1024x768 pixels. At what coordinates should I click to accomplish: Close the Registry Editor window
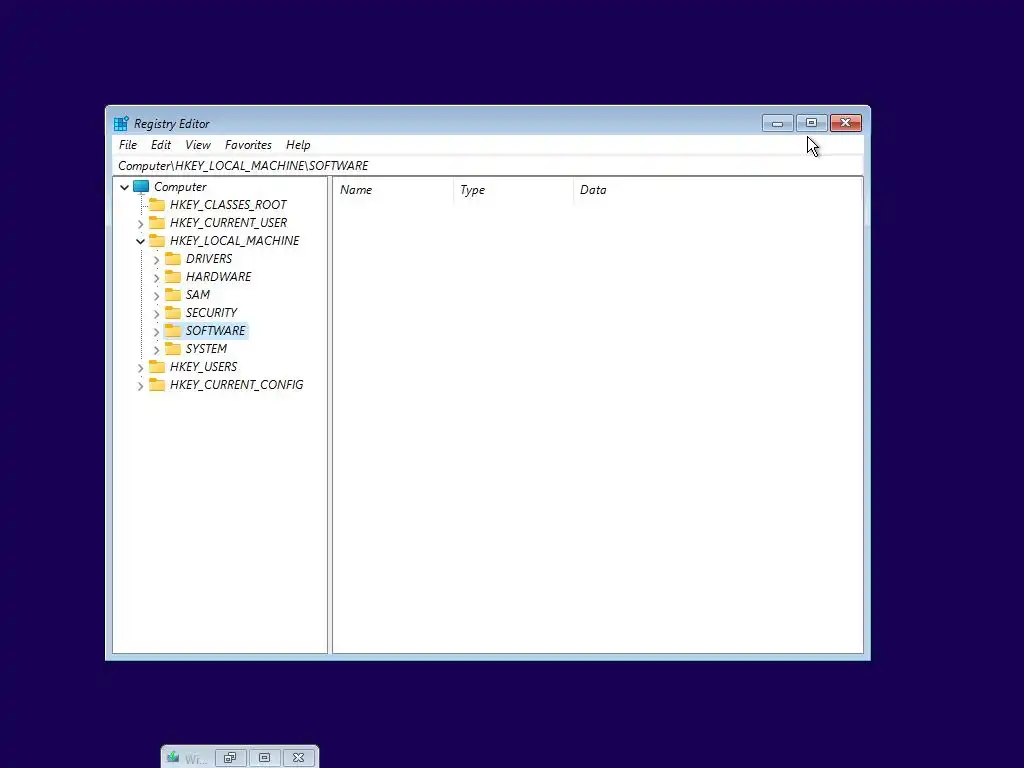point(846,123)
